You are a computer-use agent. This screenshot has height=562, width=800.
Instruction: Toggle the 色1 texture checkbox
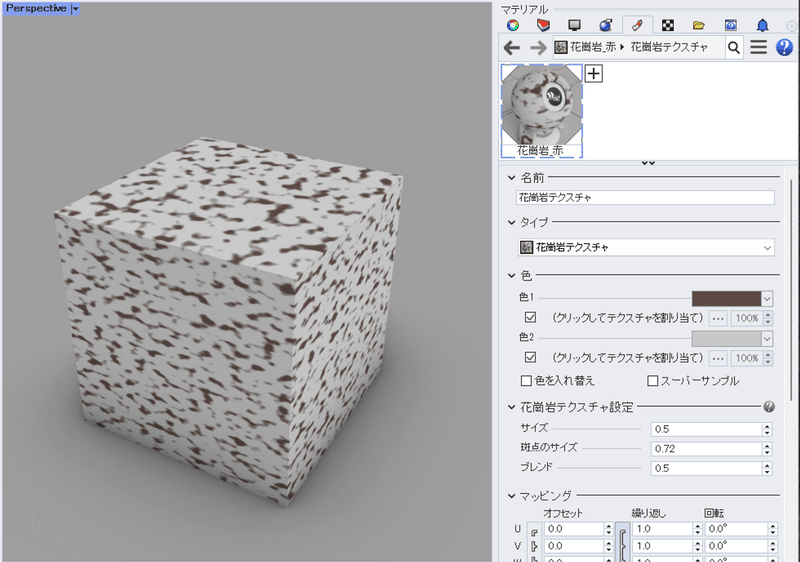[x=530, y=318]
